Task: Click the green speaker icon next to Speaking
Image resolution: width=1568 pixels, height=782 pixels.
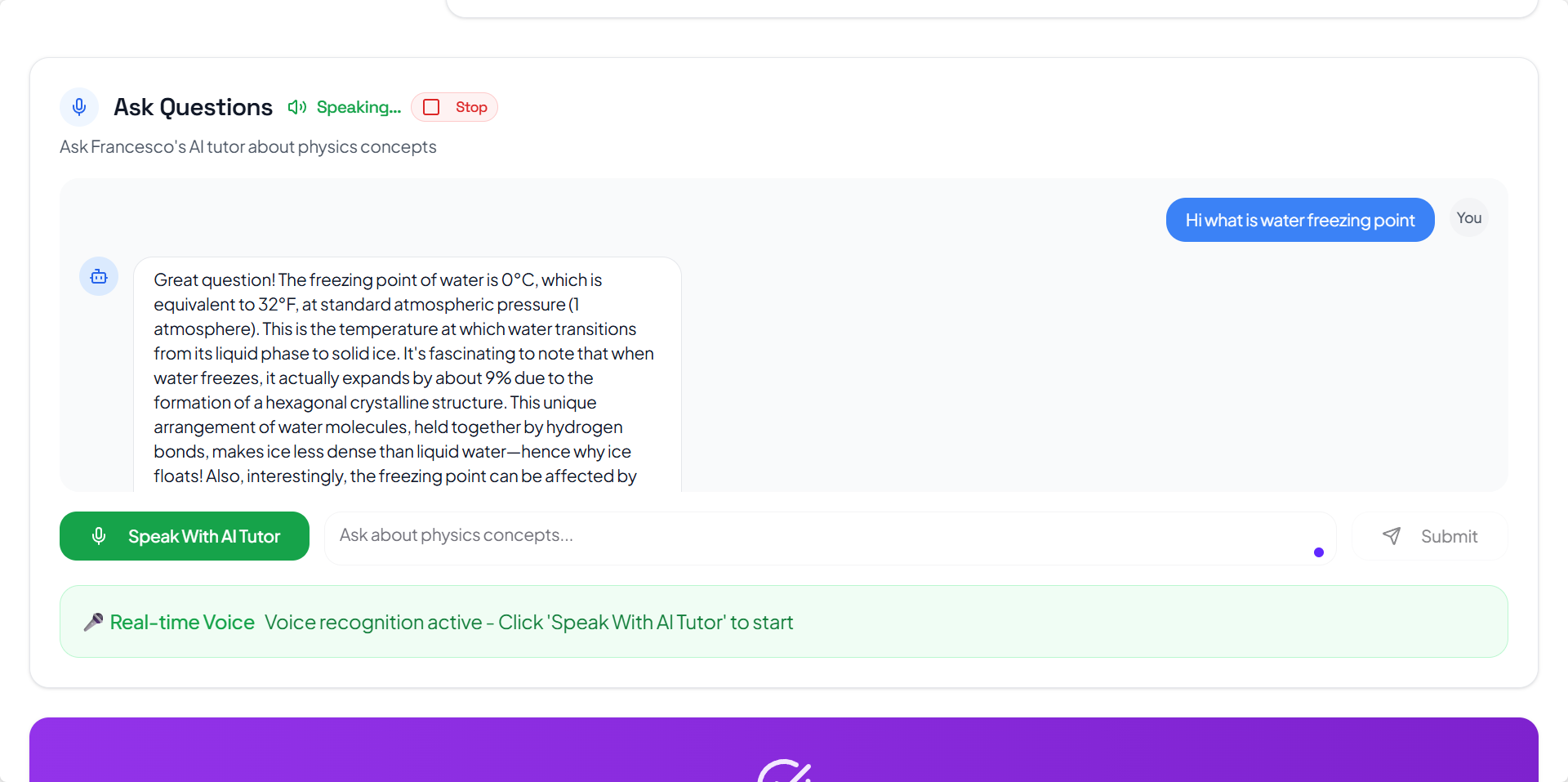Action: pos(297,107)
